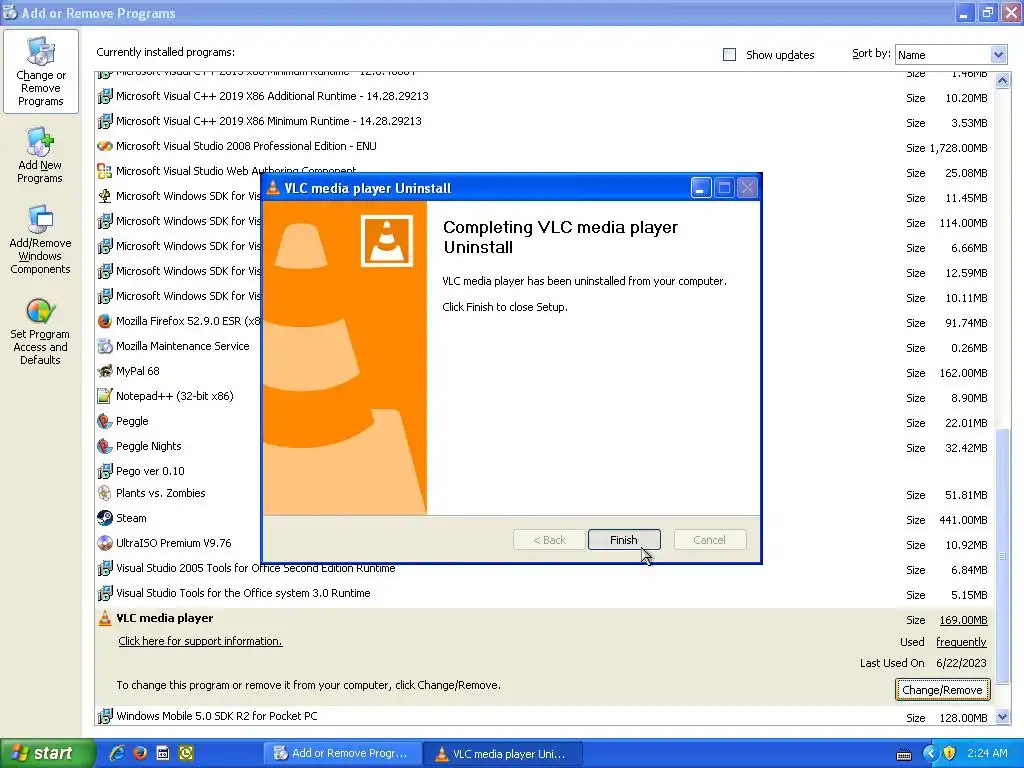Open 'Click here for support information' link
The width and height of the screenshot is (1024, 768).
(x=200, y=641)
